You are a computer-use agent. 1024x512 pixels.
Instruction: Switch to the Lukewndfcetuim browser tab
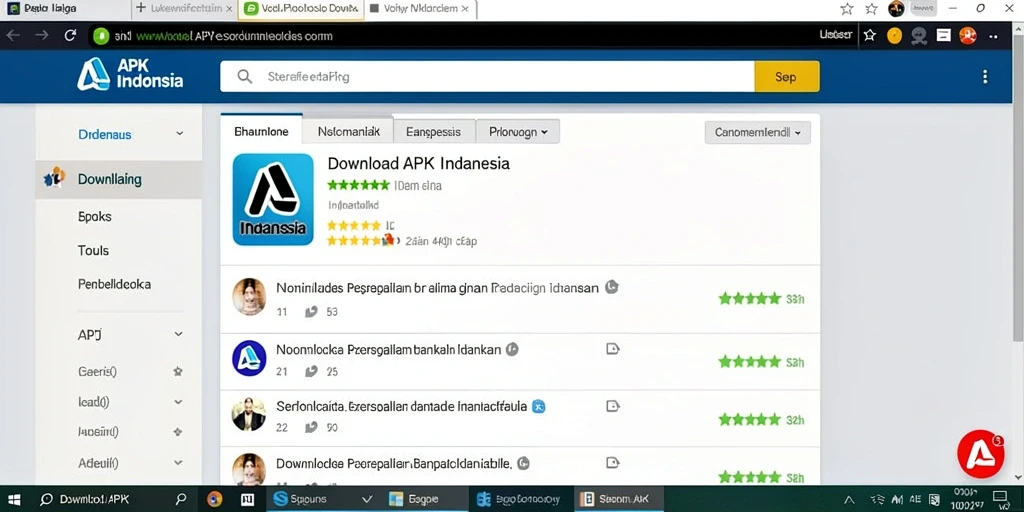184,9
